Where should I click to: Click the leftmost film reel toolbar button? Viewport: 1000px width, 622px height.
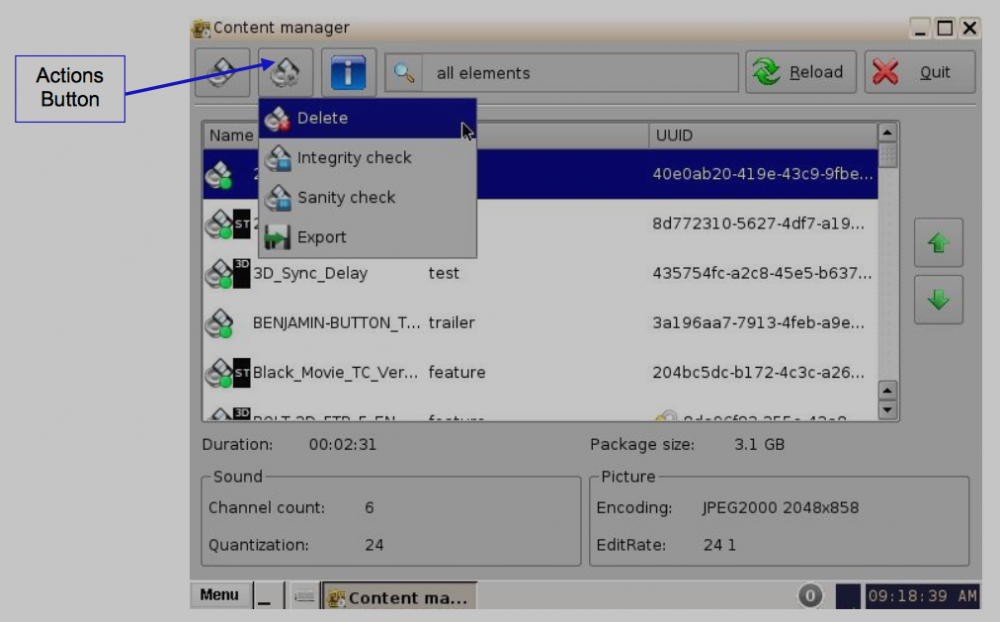pos(222,73)
